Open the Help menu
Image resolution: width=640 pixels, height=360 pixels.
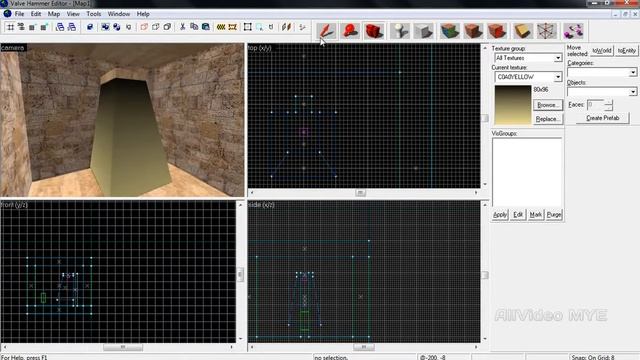coord(143,14)
